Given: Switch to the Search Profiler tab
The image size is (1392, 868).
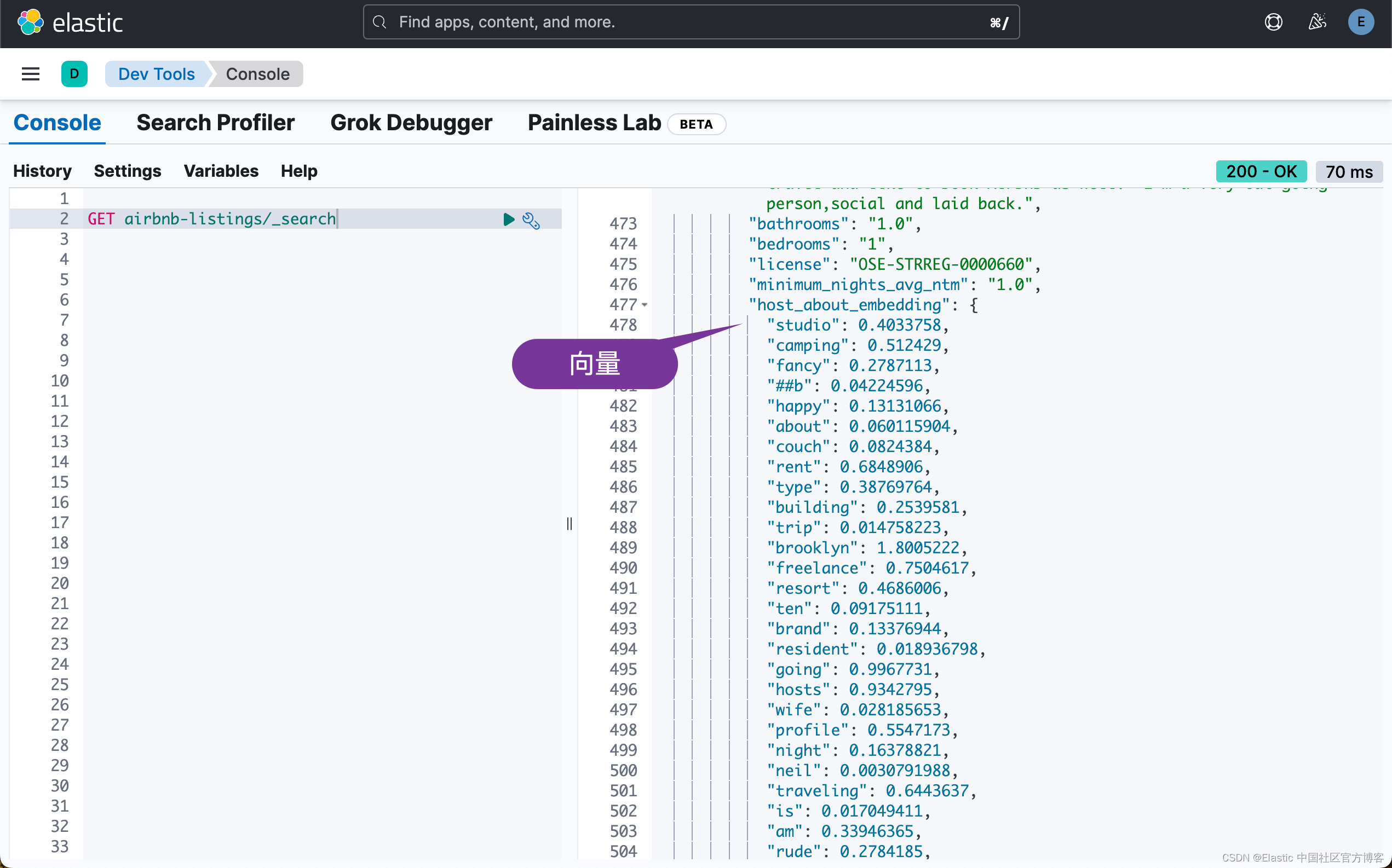Looking at the screenshot, I should (215, 123).
